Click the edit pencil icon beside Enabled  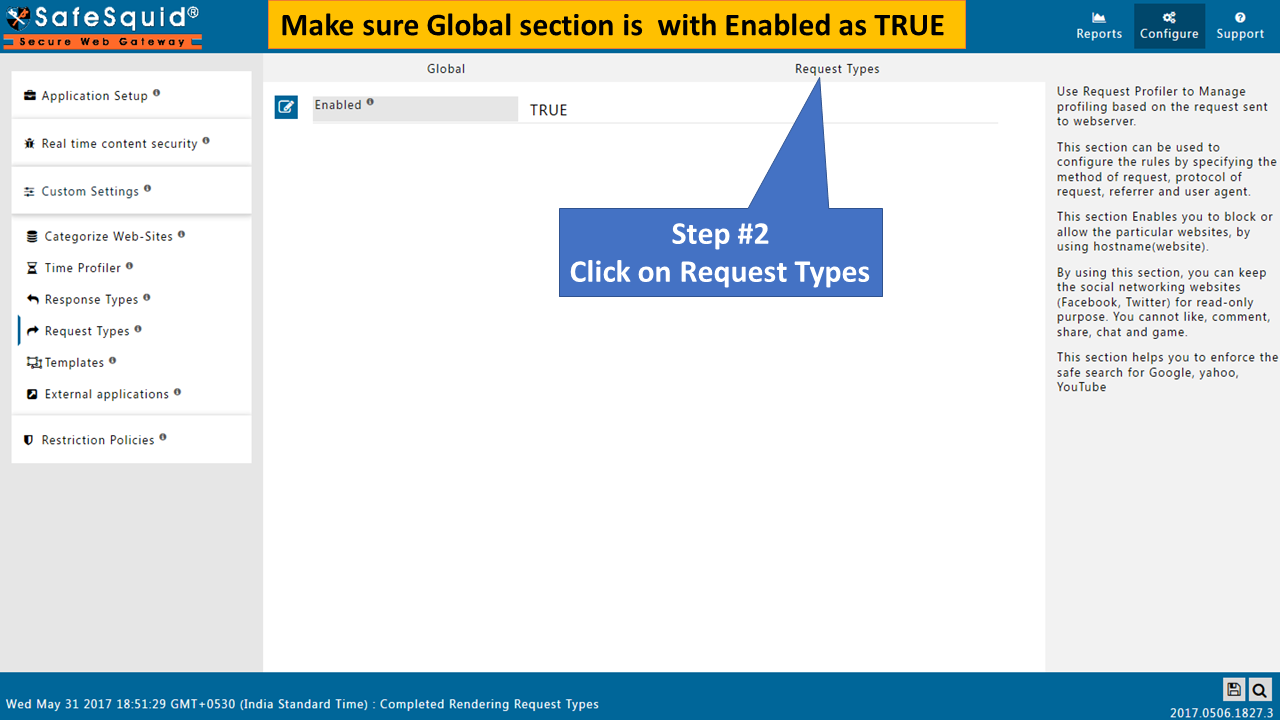(286, 107)
